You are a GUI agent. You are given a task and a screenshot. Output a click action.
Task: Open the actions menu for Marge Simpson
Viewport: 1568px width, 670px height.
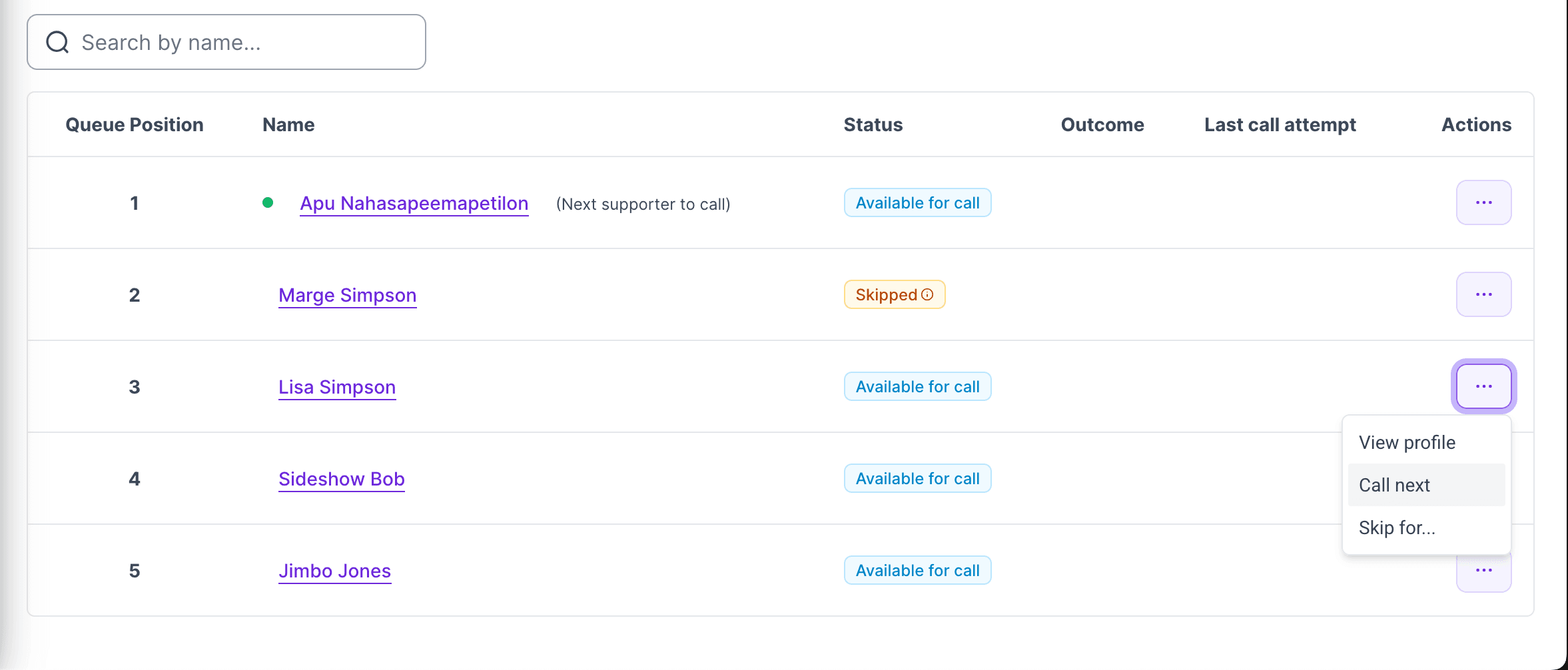tap(1483, 294)
